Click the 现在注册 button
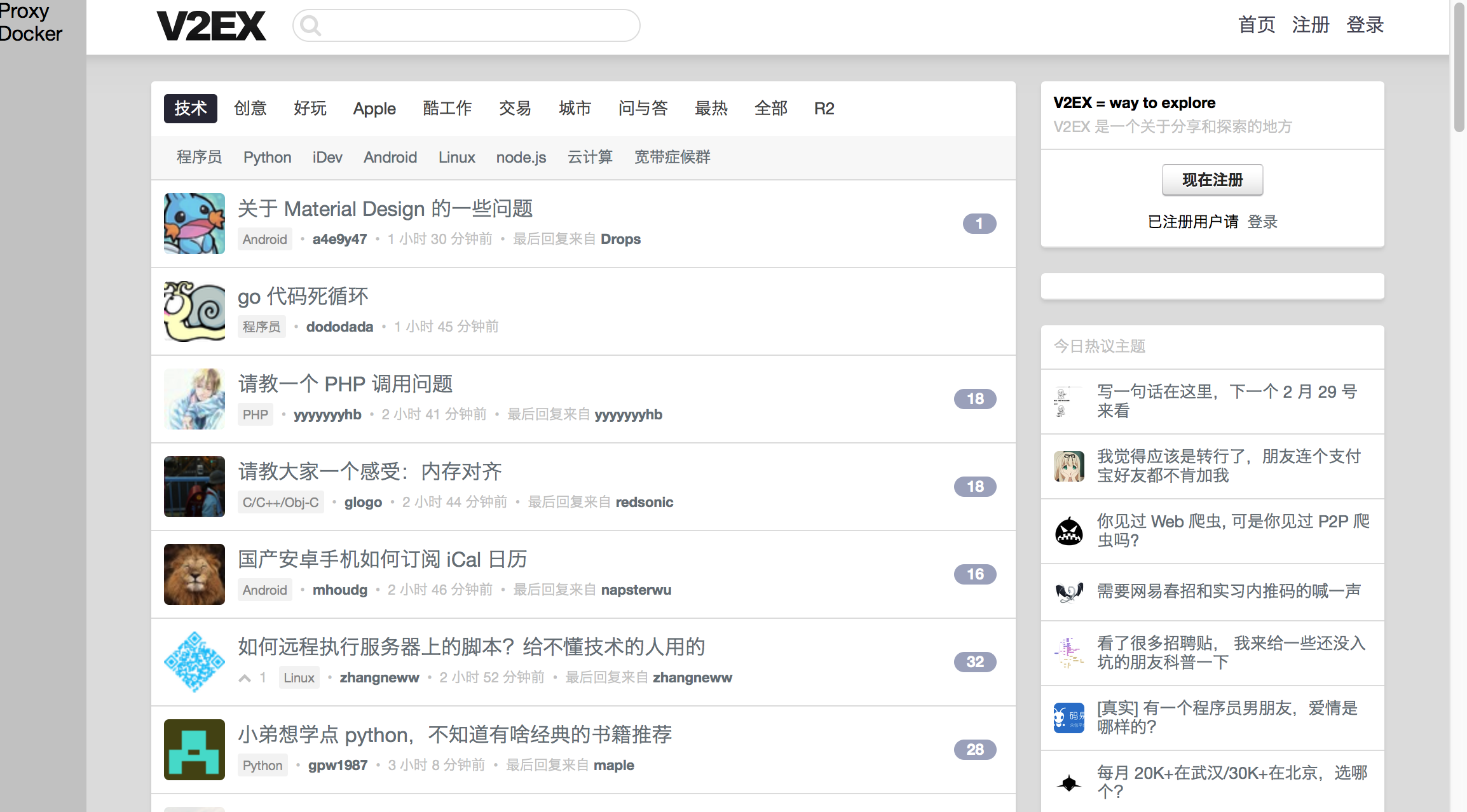 coord(1212,180)
